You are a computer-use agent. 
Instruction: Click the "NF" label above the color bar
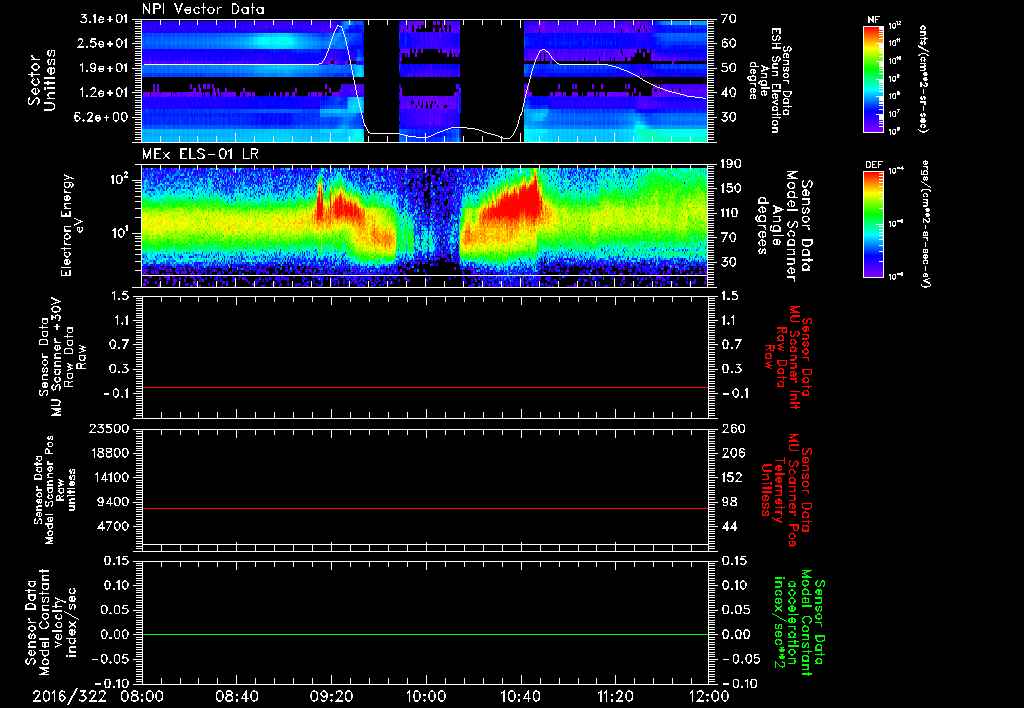tap(873, 20)
